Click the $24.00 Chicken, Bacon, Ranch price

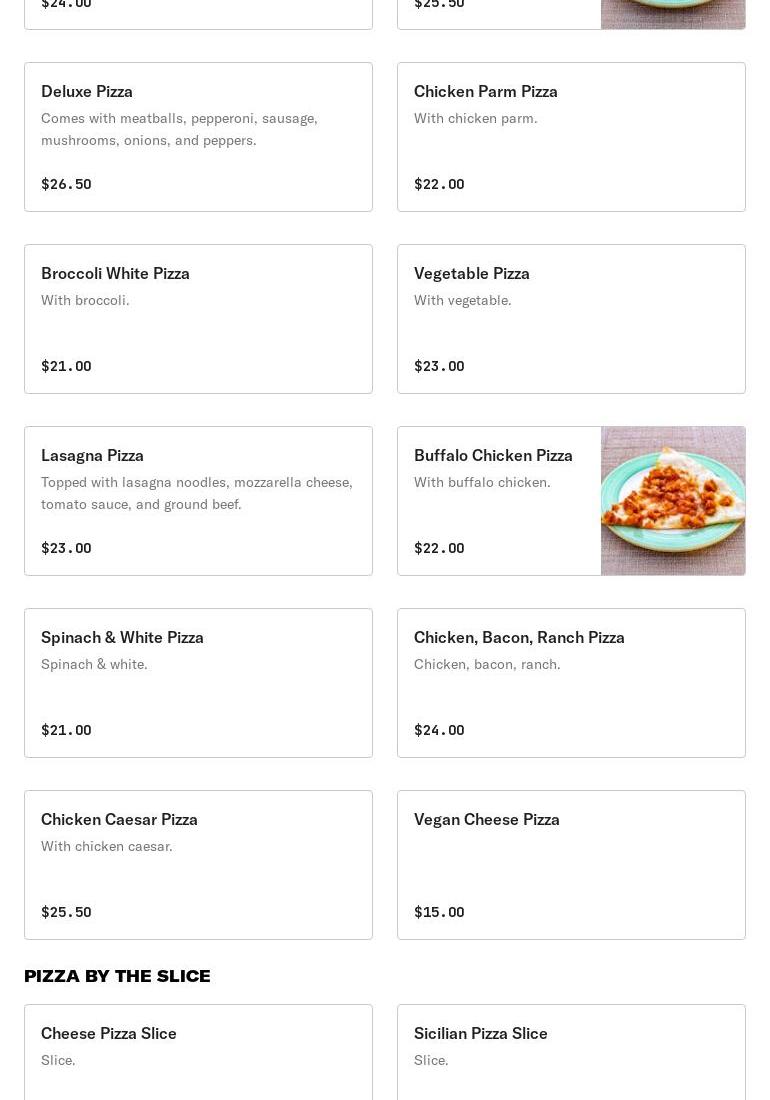[439, 730]
